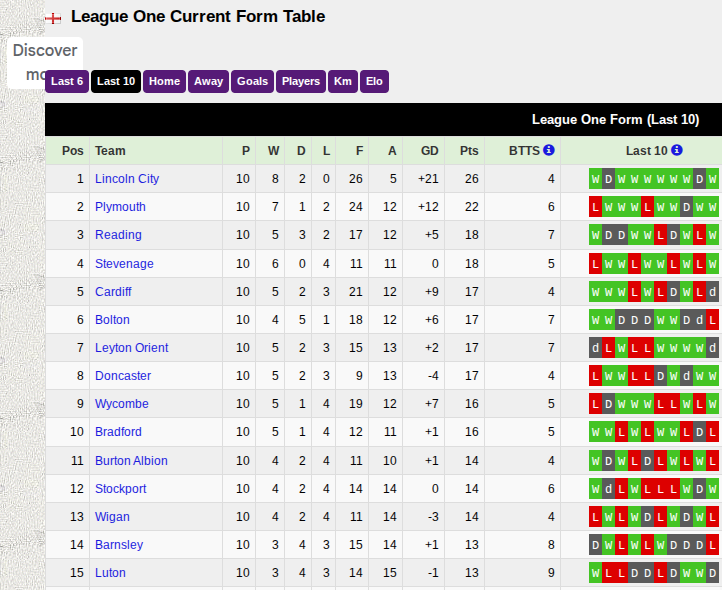
Task: Open the Players tab
Action: [300, 81]
